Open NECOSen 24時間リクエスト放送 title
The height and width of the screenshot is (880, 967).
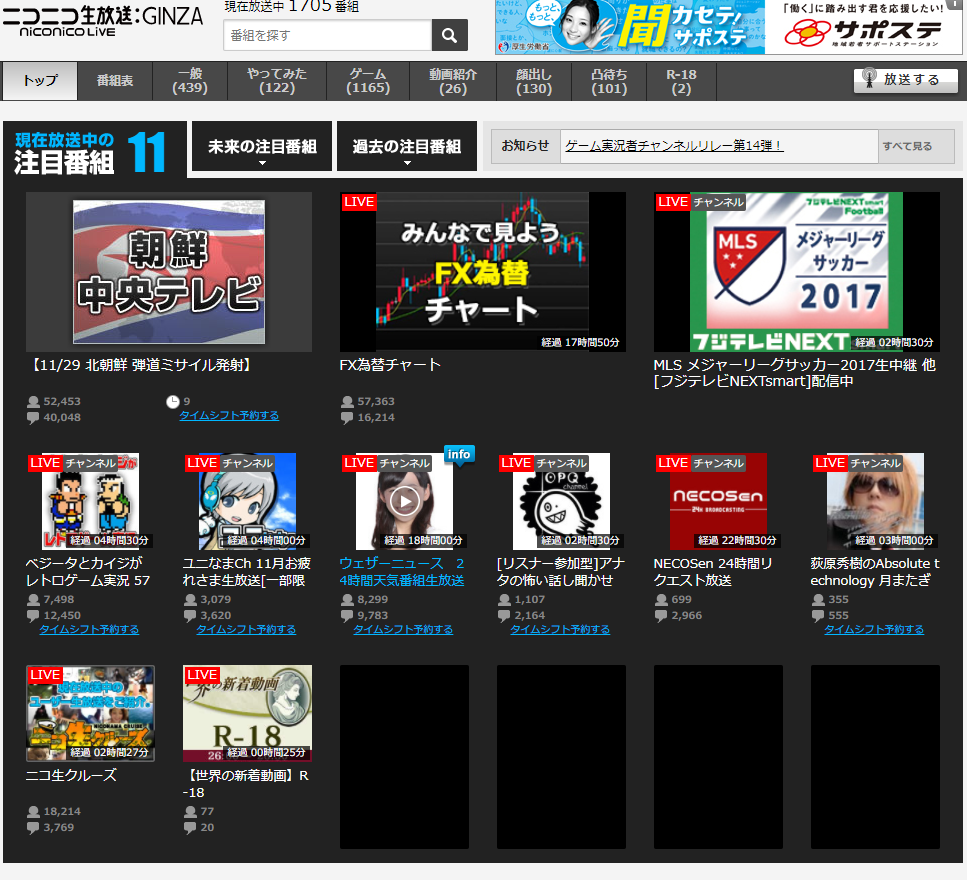click(713, 572)
